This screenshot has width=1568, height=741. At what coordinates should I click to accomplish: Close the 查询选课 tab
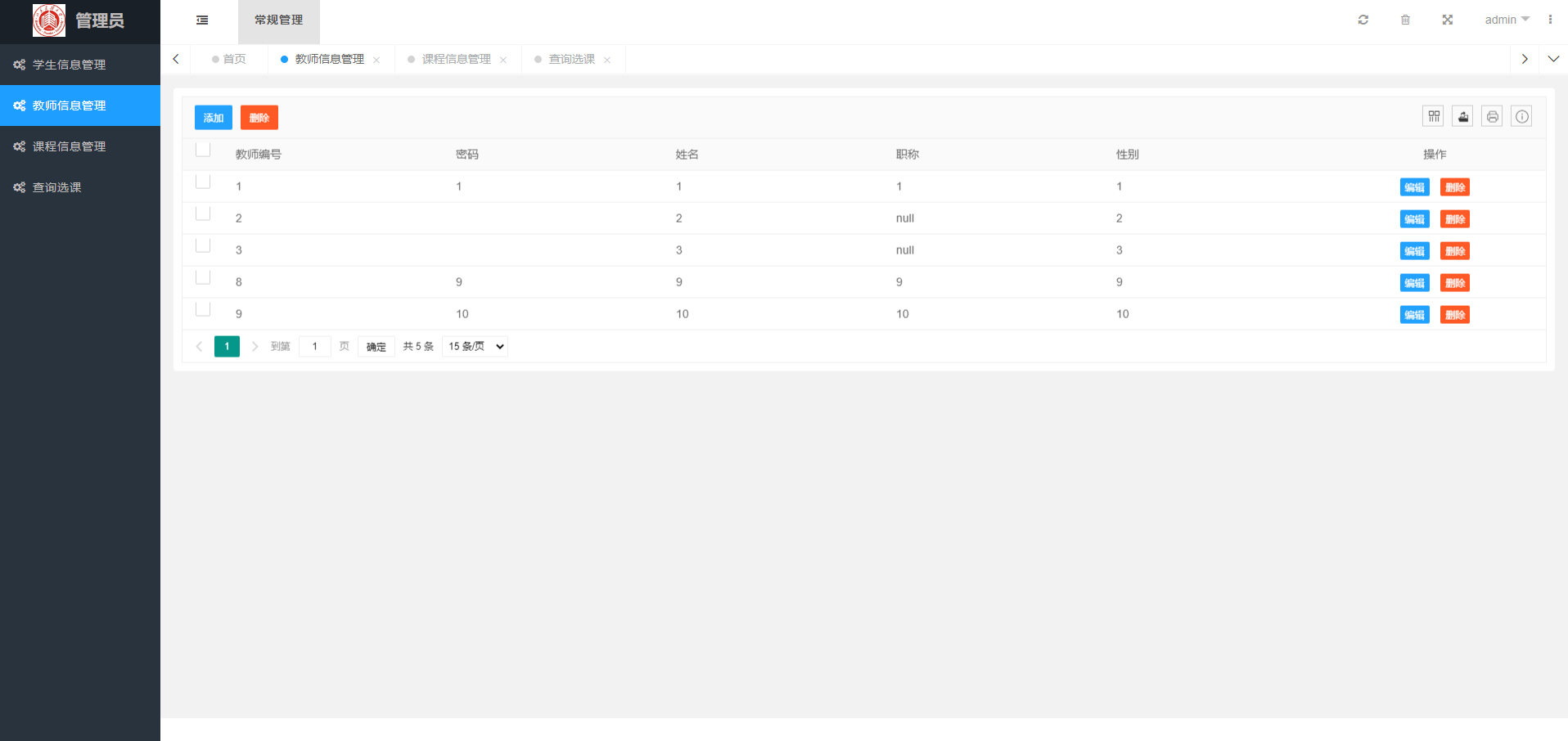pos(607,60)
